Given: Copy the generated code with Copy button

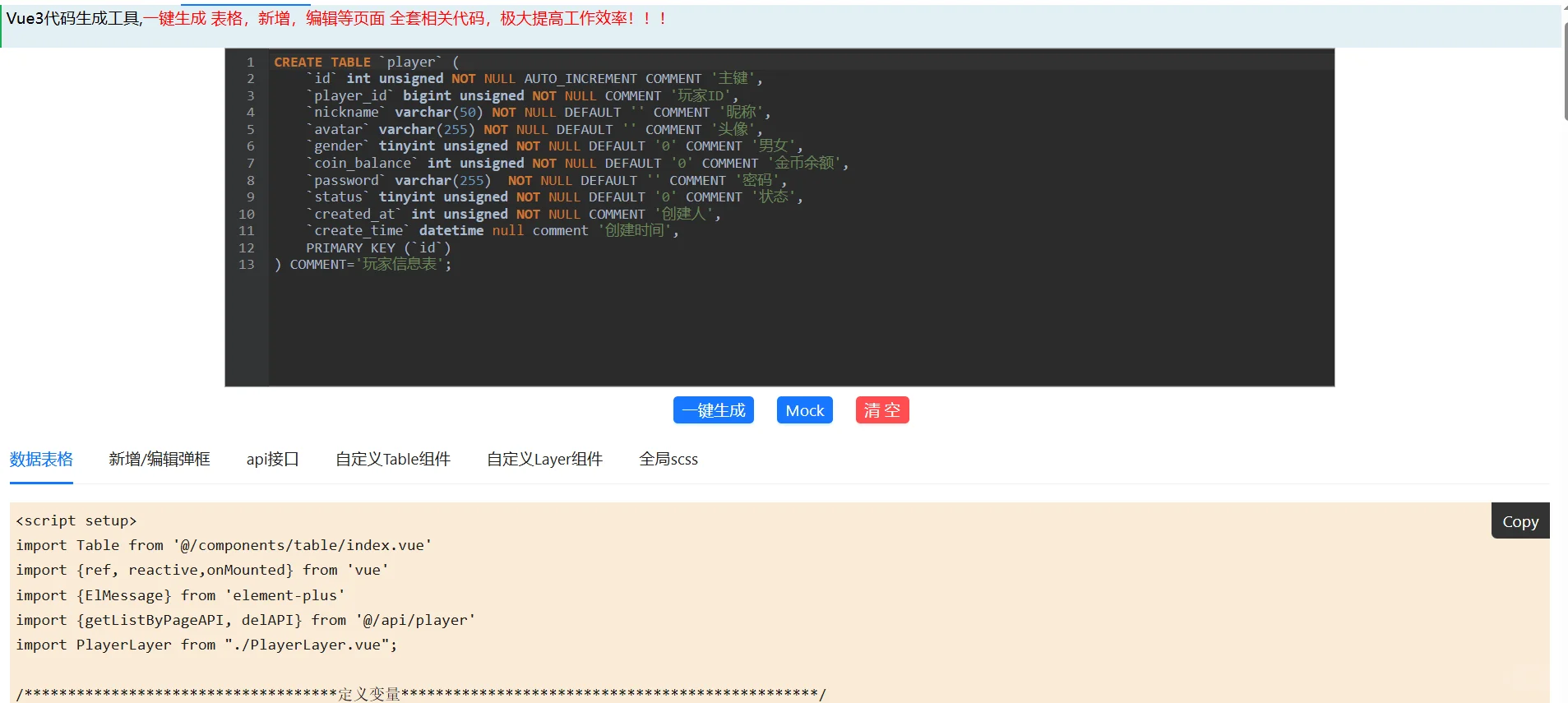Looking at the screenshot, I should (x=1520, y=521).
